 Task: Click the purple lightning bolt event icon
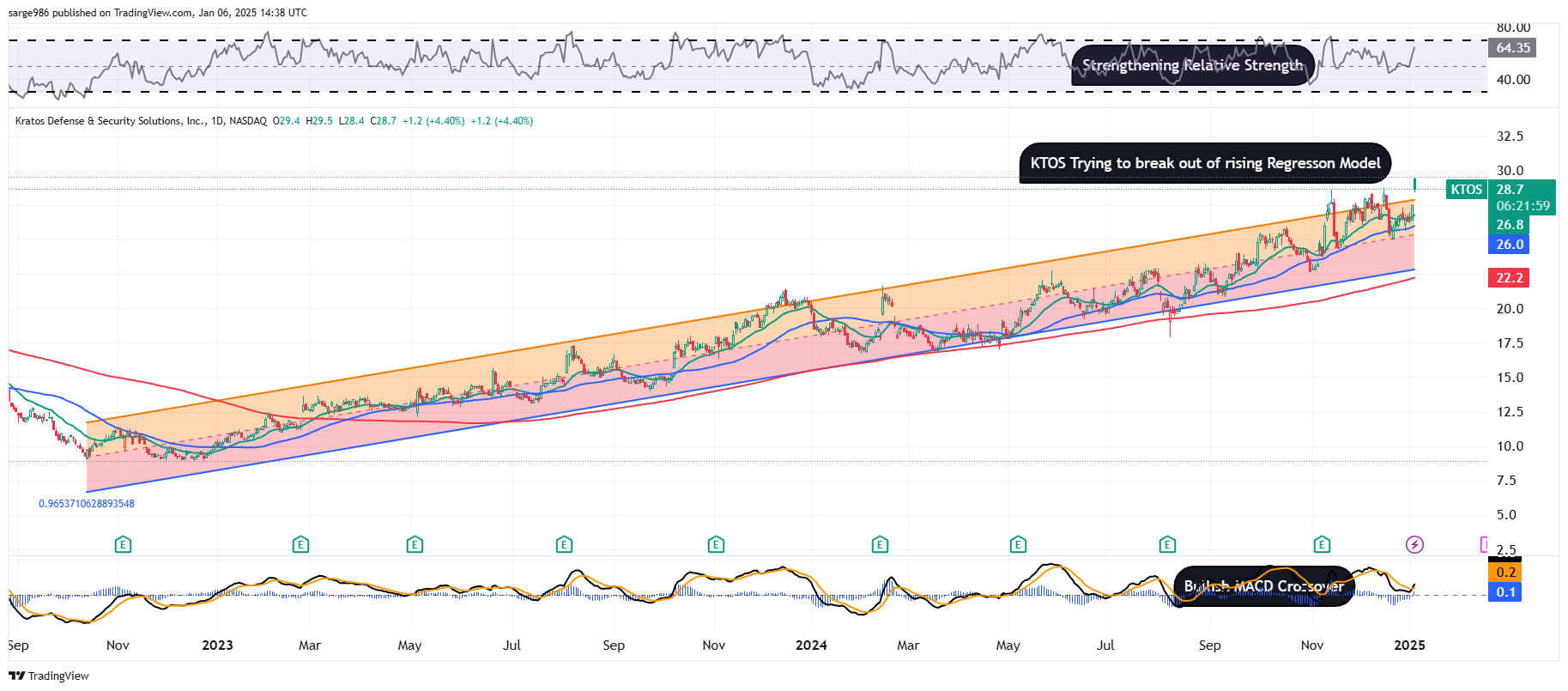click(x=1414, y=544)
